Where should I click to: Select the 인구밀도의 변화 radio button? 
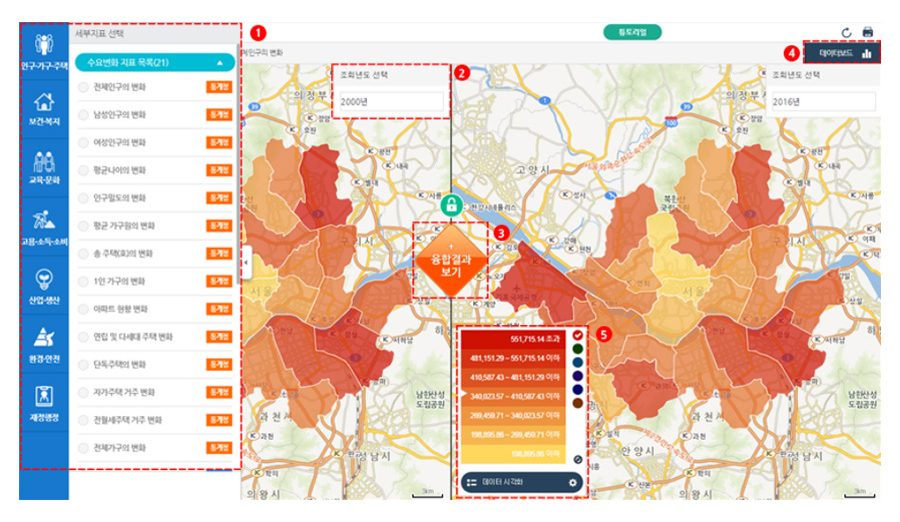(x=83, y=198)
